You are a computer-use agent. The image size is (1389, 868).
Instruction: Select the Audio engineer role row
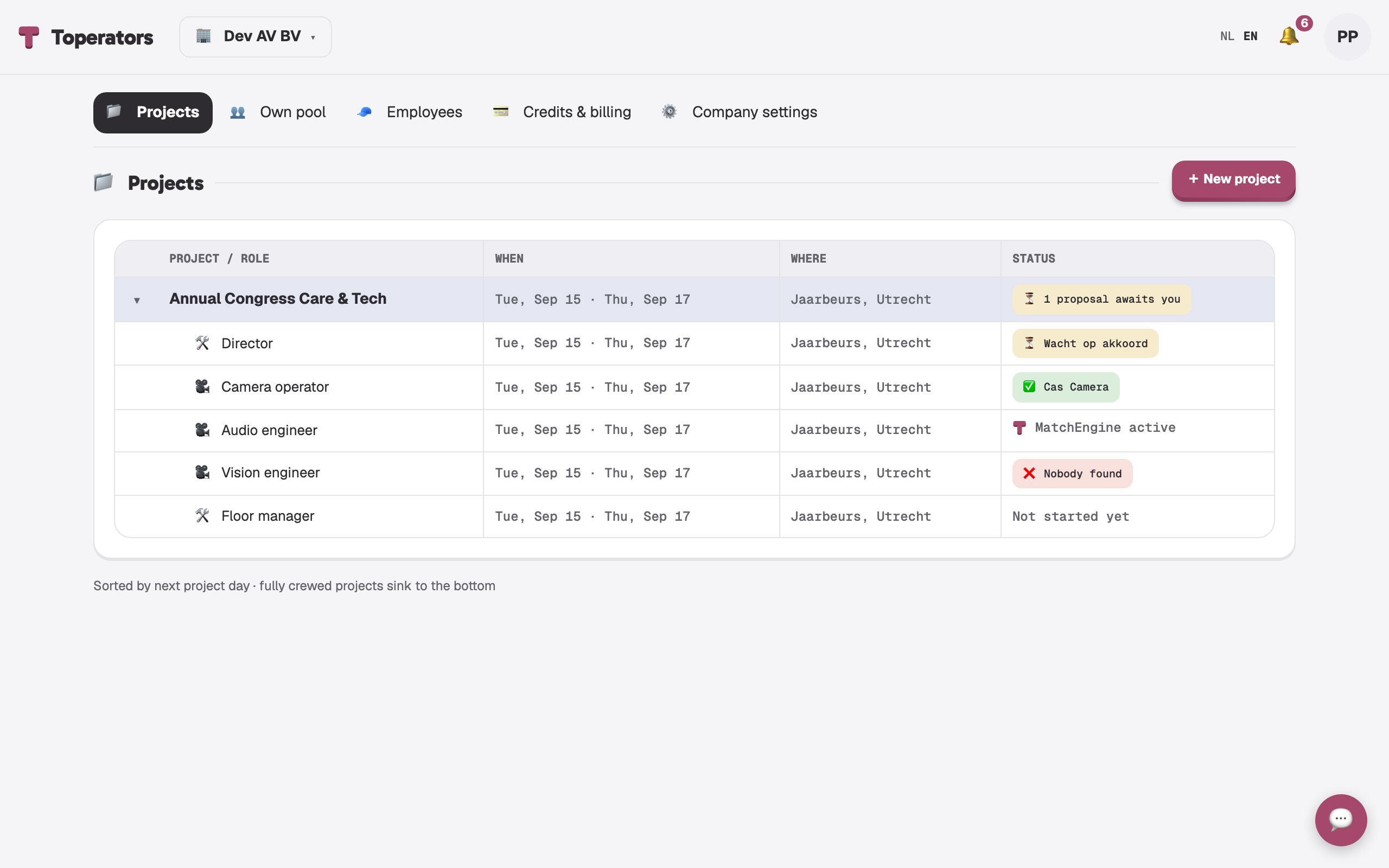(x=694, y=430)
